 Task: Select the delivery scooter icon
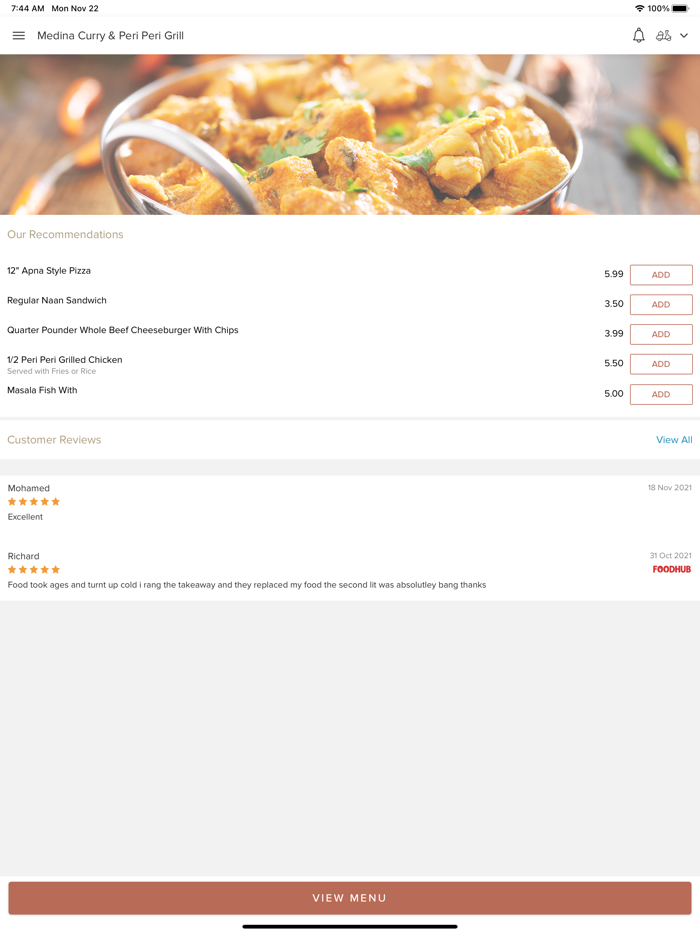[x=665, y=35]
